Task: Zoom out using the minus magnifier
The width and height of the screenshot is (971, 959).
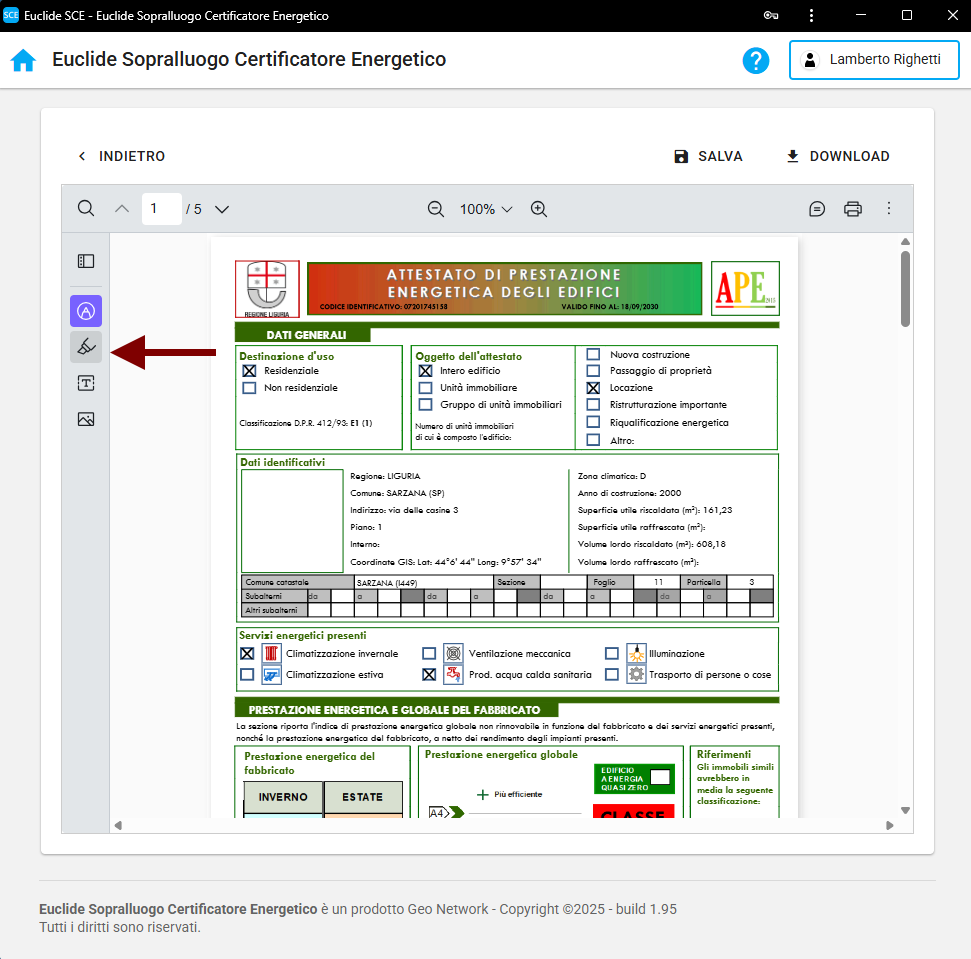Action: 436,209
